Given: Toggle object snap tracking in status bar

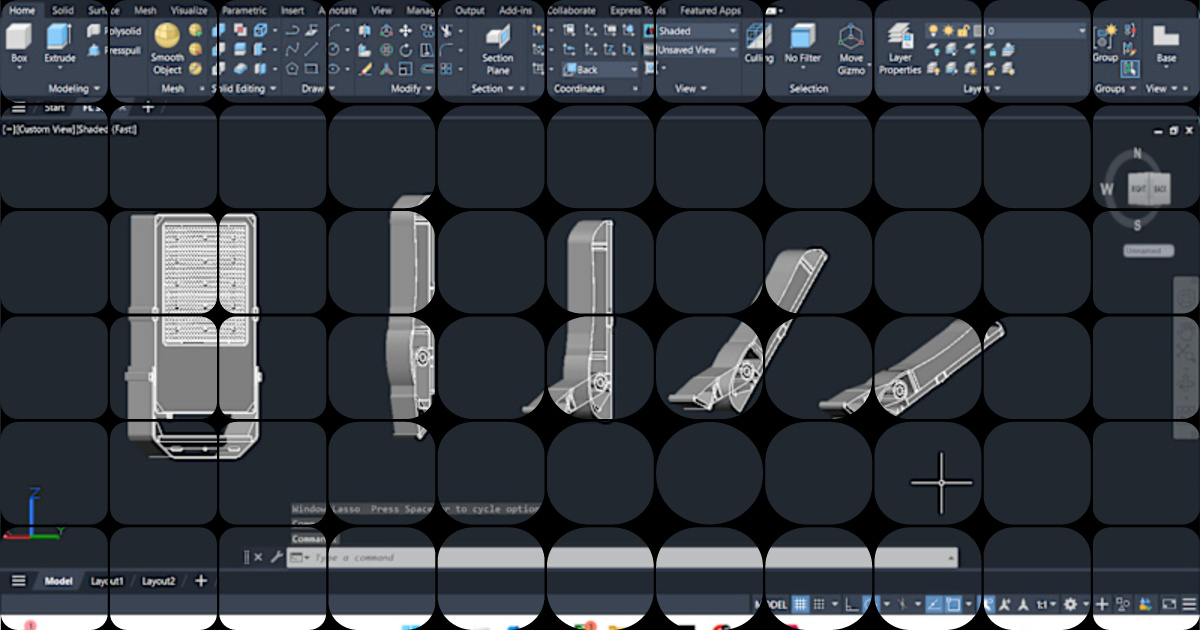Looking at the screenshot, I should 933,604.
